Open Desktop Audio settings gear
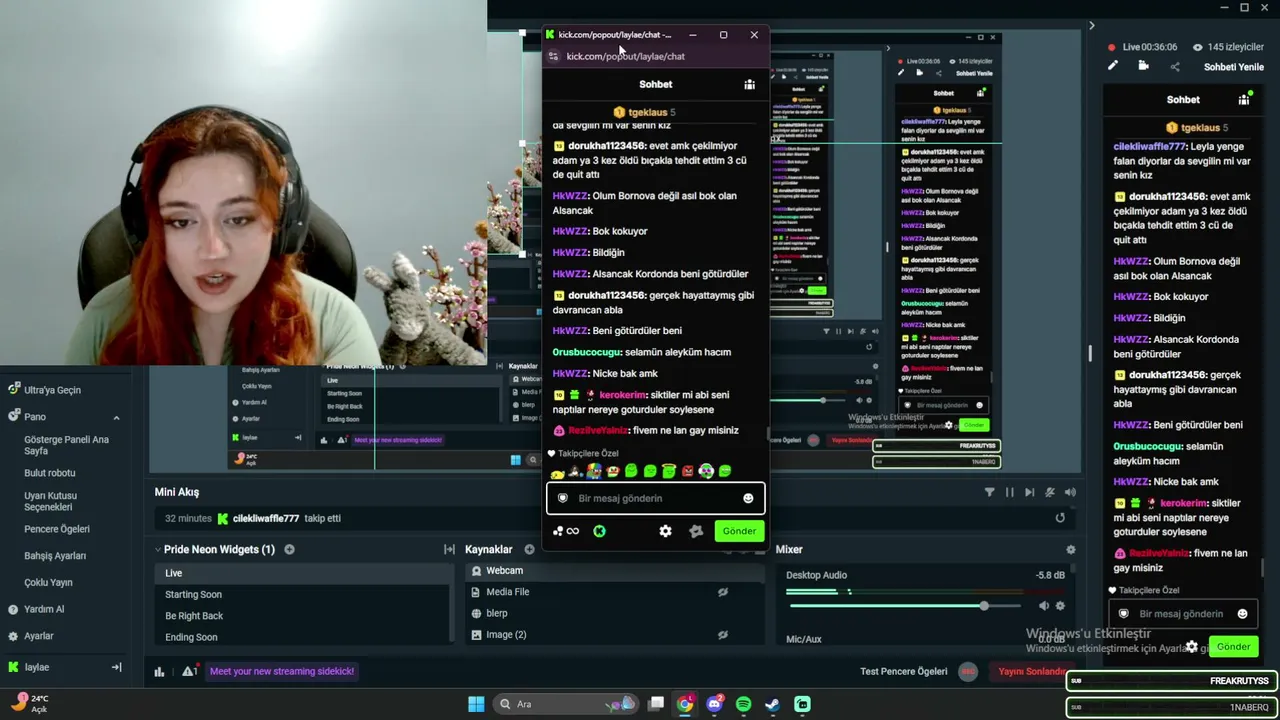 pos(1060,606)
